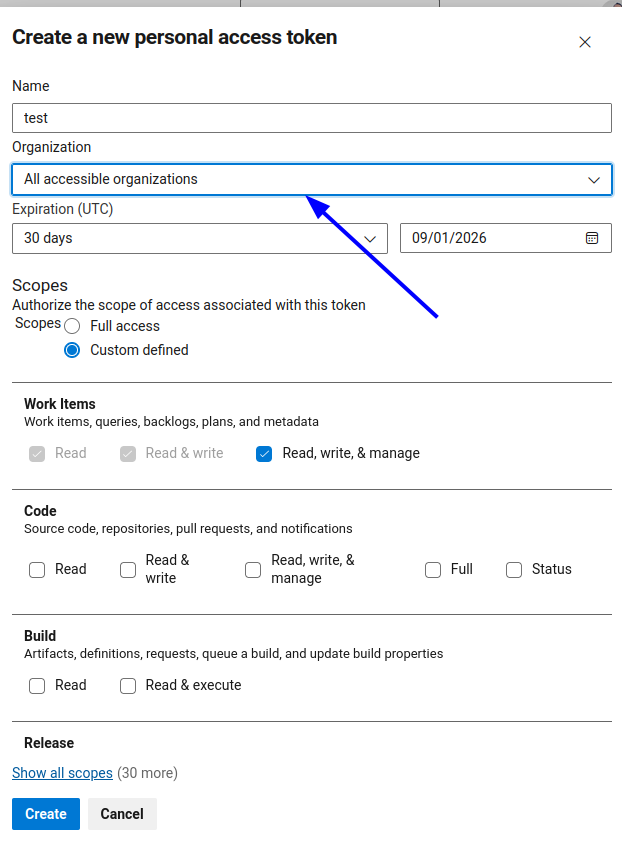Click the Name field containing test

tap(311, 118)
